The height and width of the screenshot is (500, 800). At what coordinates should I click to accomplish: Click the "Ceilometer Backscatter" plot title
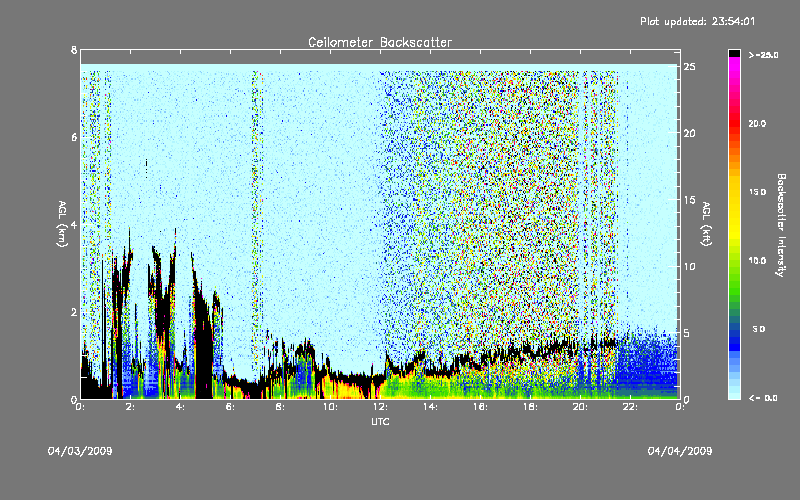[x=380, y=42]
